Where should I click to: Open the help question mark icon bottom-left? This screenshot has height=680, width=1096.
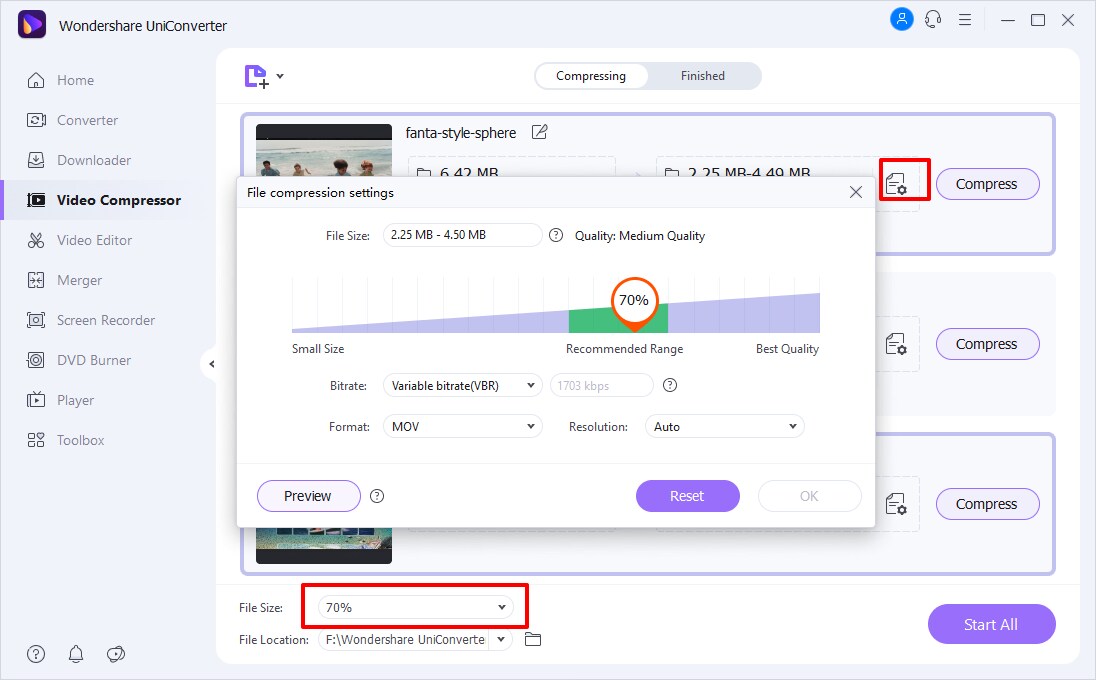pos(36,654)
